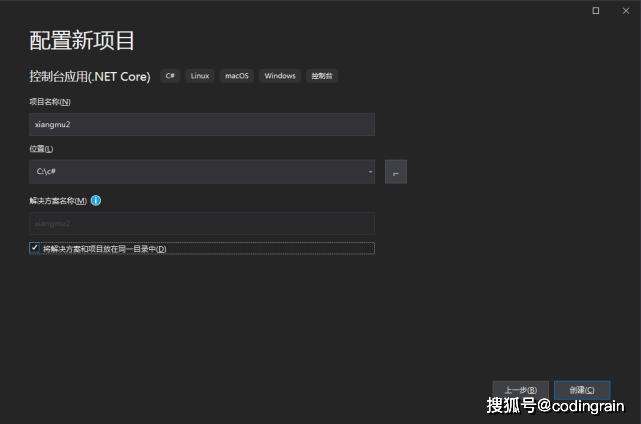The width and height of the screenshot is (641, 424).
Task: Click the disabled solution name field
Action: click(202, 223)
